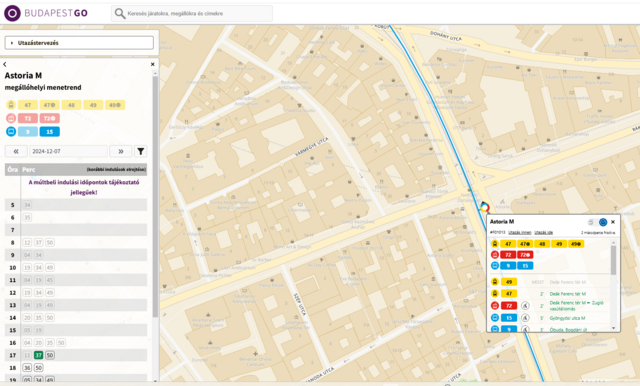
Task: Click the blue bus icon beside route 9 in sidebar
Action: coord(11,131)
